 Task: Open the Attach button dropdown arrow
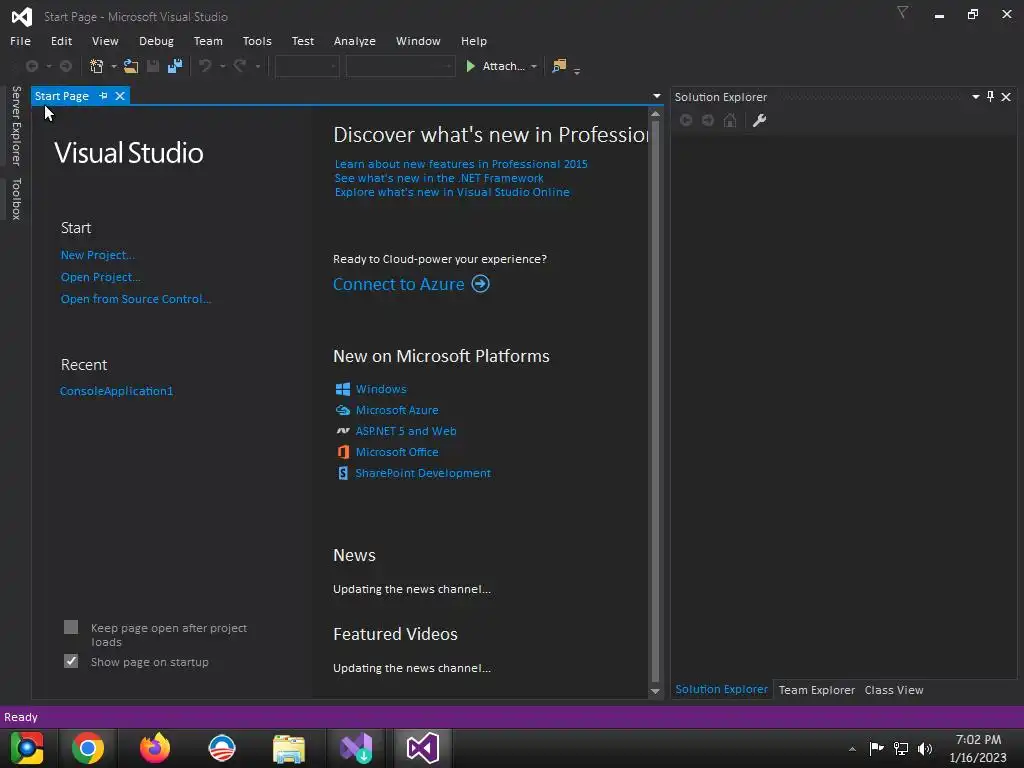click(534, 67)
